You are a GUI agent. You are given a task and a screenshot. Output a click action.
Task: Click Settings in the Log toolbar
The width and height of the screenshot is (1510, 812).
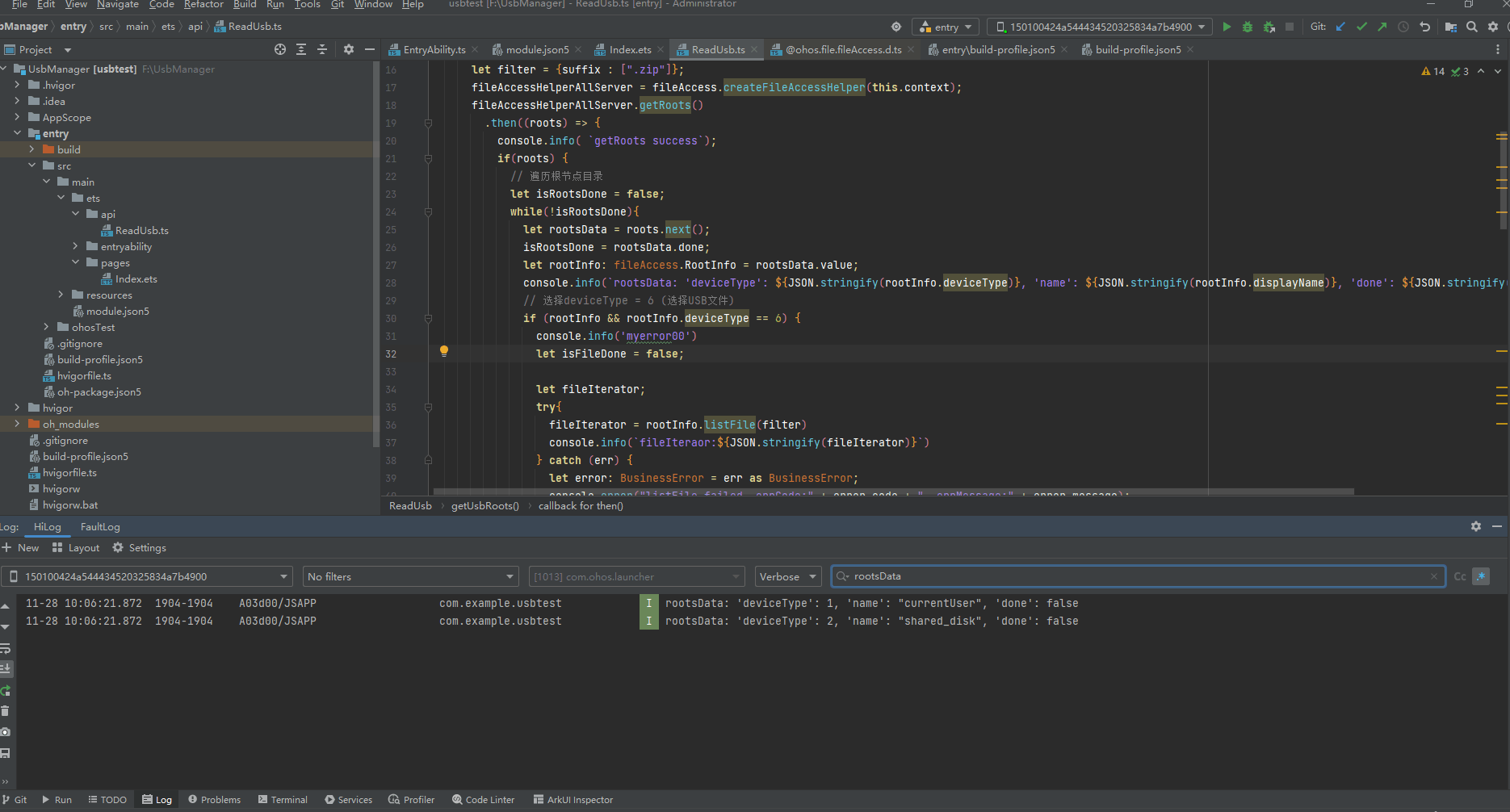pos(139,547)
